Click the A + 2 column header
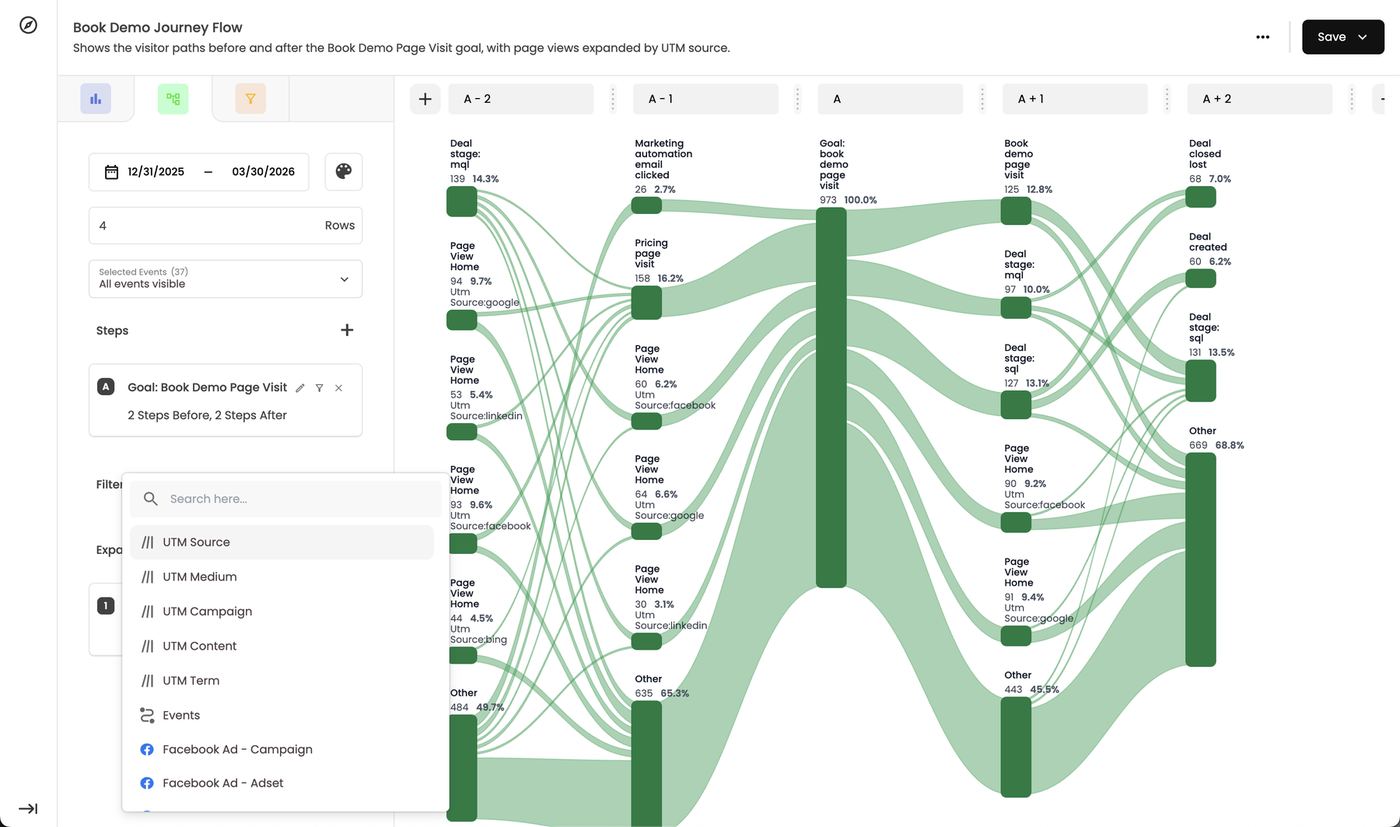 click(1260, 99)
